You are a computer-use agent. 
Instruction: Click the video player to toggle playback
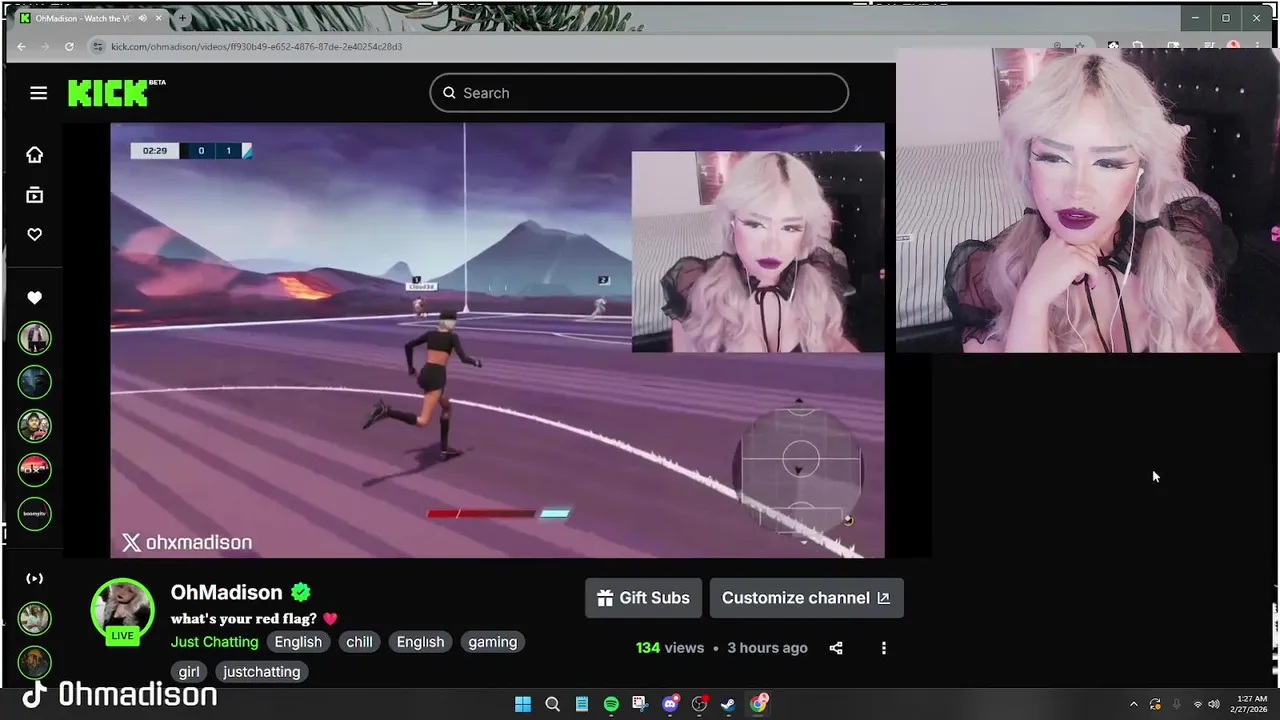point(497,340)
